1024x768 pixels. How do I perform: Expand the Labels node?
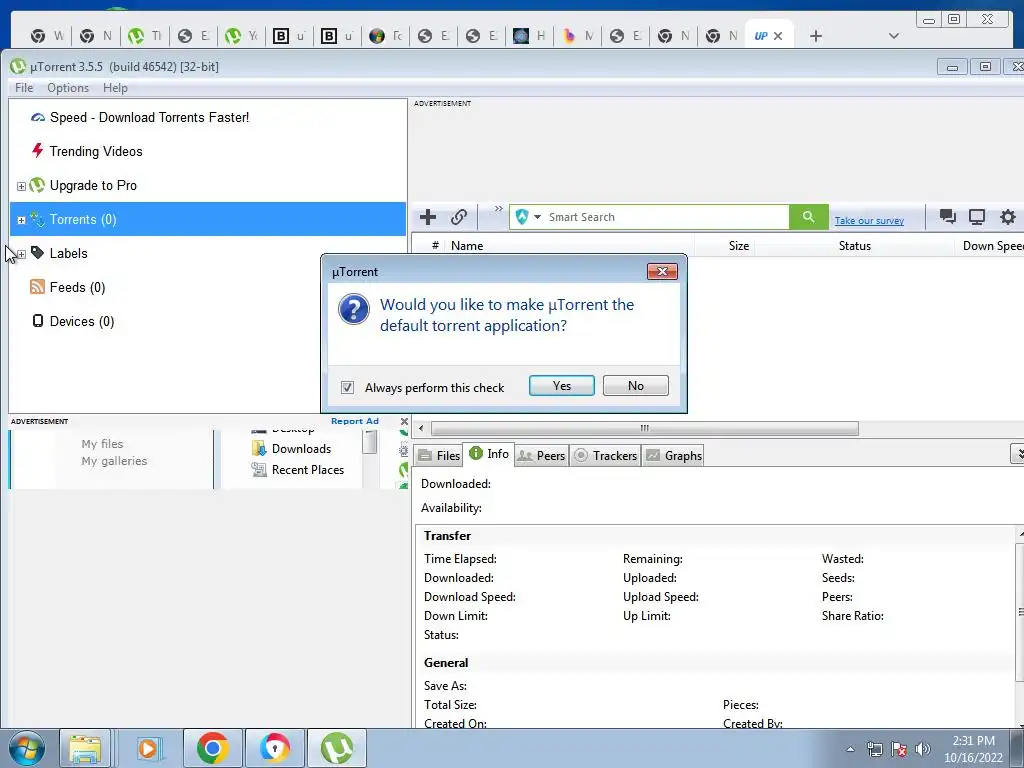tap(21, 254)
